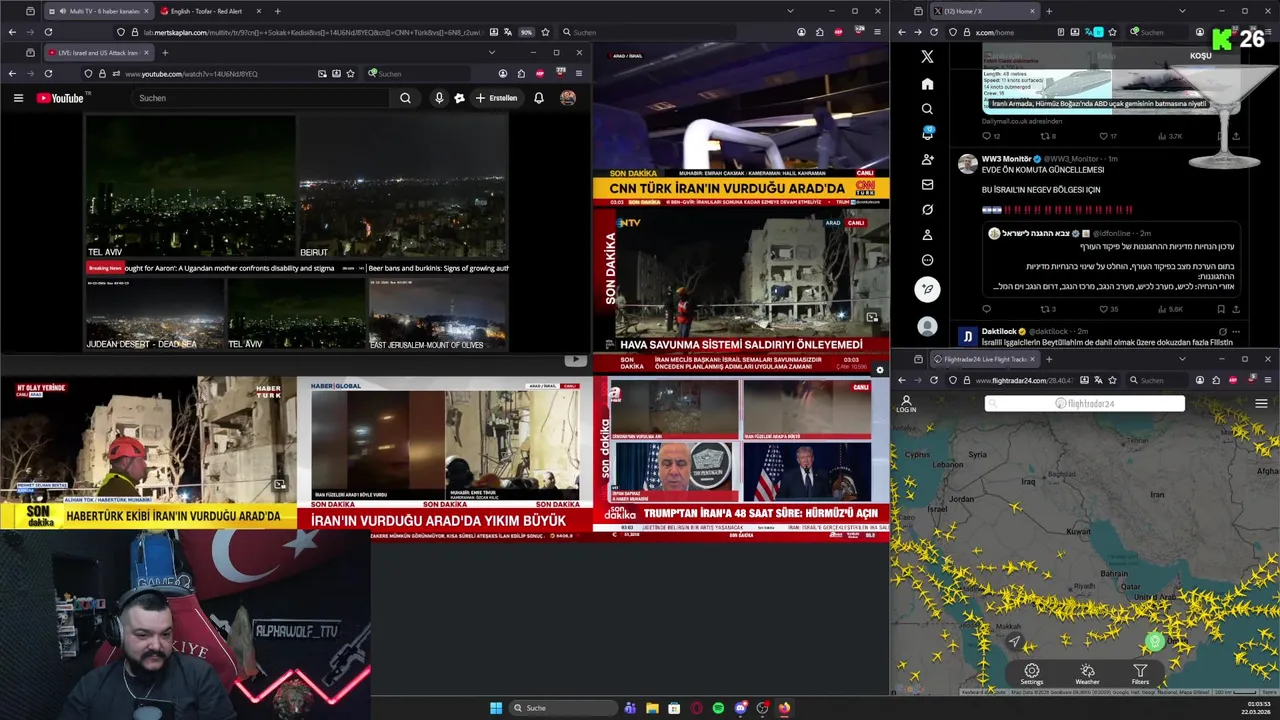Open Flightradar24 Weather layers
The width and height of the screenshot is (1280, 720).
click(1087, 675)
